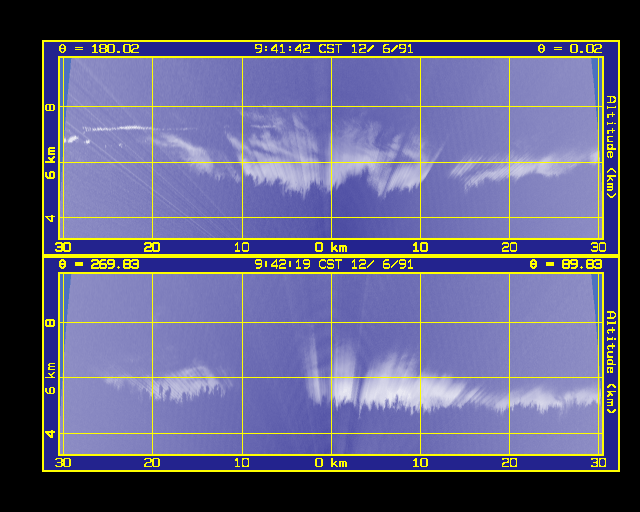The height and width of the screenshot is (512, 640).
Task: Click lower plot's right-side 10 range label
Action: 420,463
